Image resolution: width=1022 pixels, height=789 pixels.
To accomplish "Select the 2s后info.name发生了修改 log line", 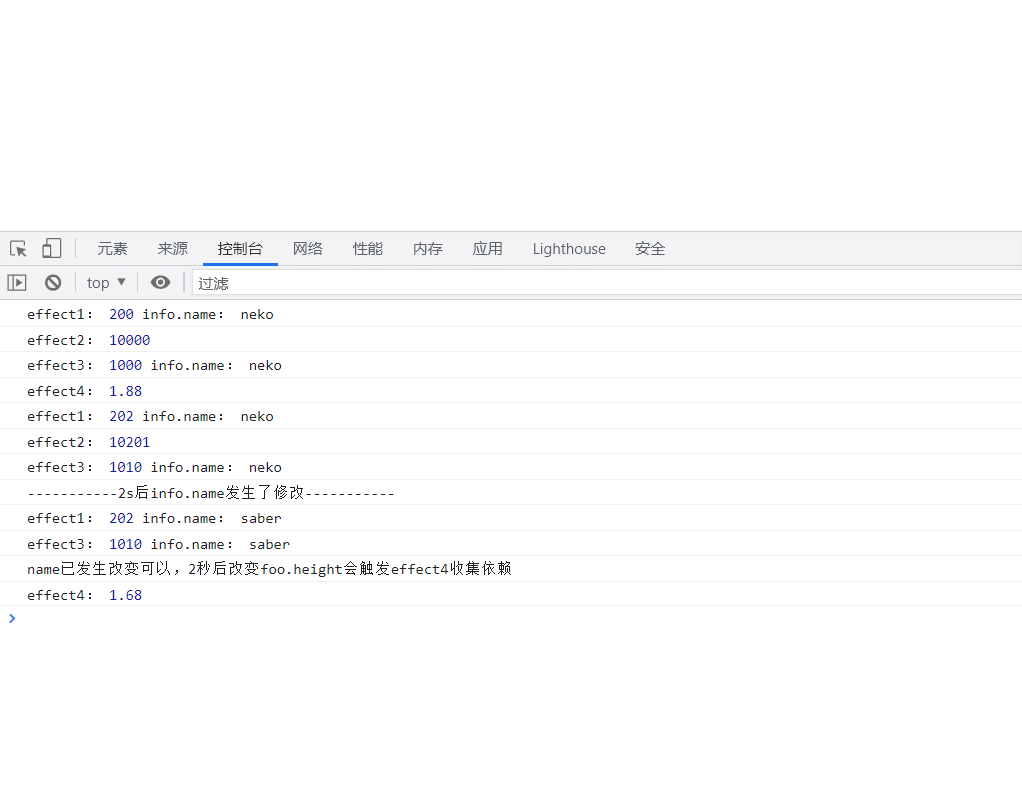I will click(210, 492).
